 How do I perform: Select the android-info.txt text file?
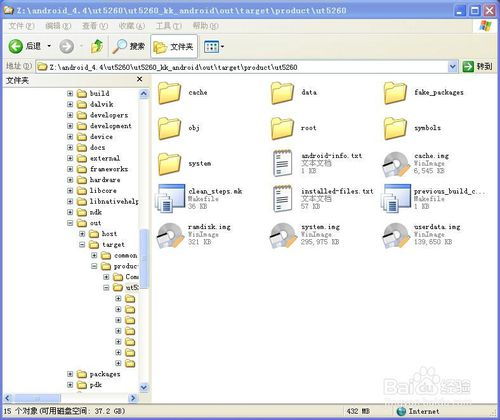tap(283, 163)
